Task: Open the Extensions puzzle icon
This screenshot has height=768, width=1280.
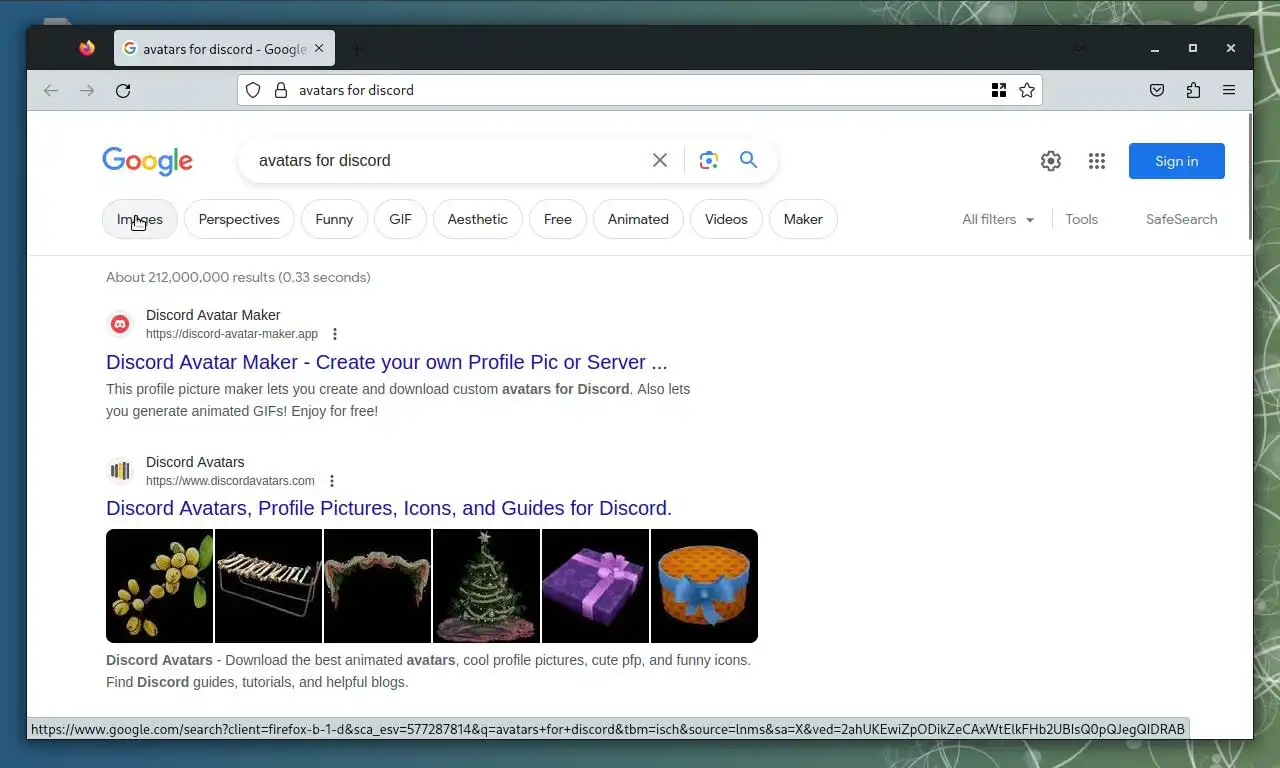Action: [1193, 90]
